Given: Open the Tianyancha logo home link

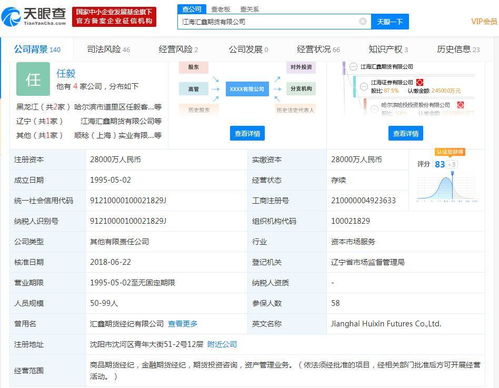Looking at the screenshot, I should point(34,16).
